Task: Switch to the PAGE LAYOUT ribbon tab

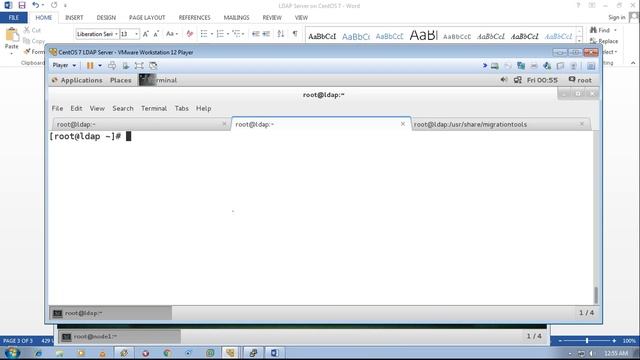Action: click(147, 18)
